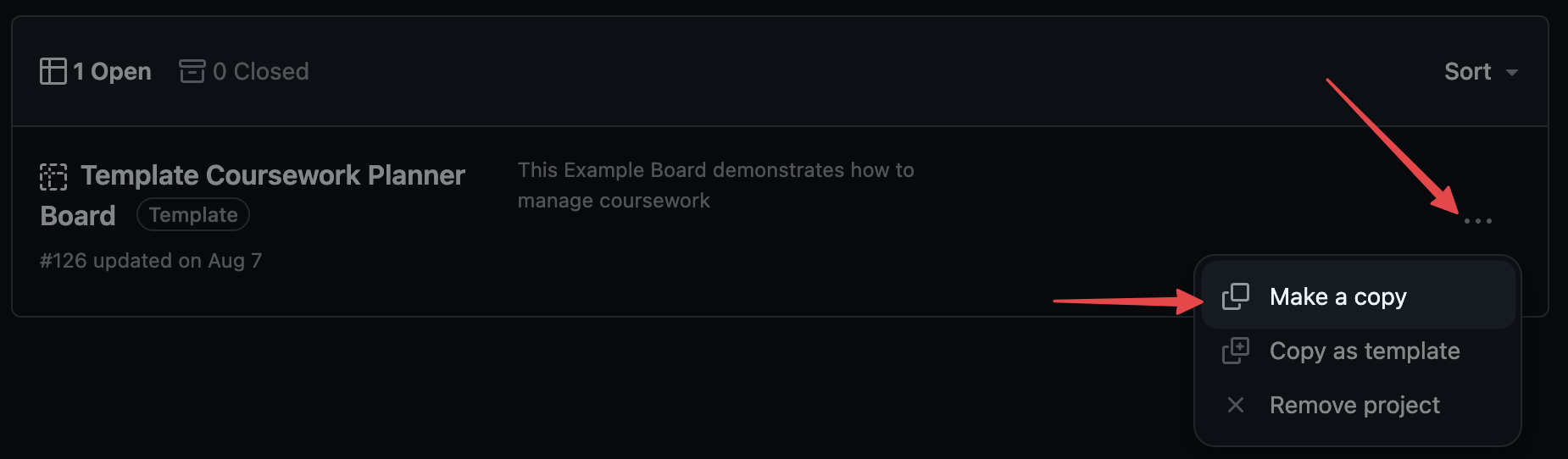The height and width of the screenshot is (459, 1568).
Task: Open Template Coursework Planner project title
Action: click(272, 175)
